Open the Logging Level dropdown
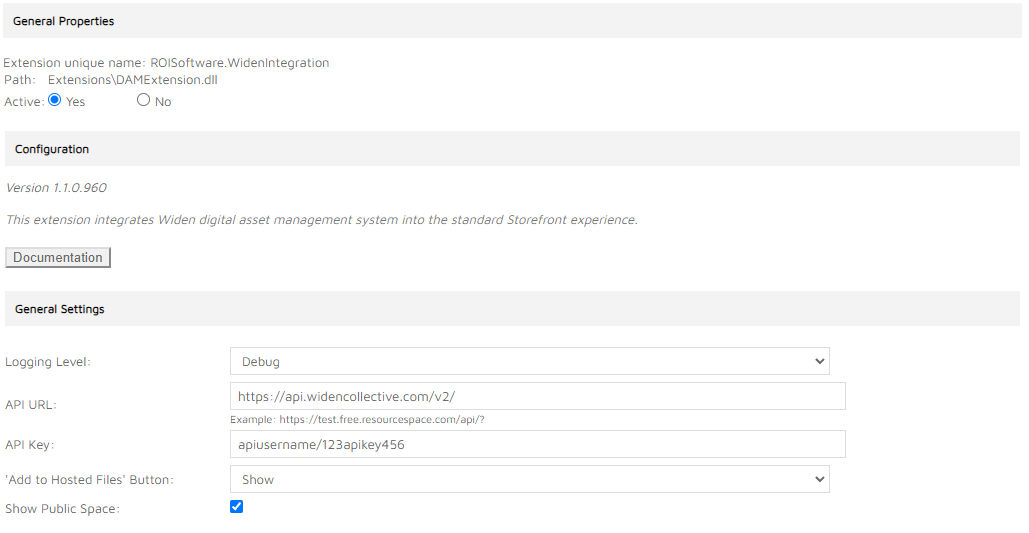The image size is (1029, 533). (x=529, y=361)
